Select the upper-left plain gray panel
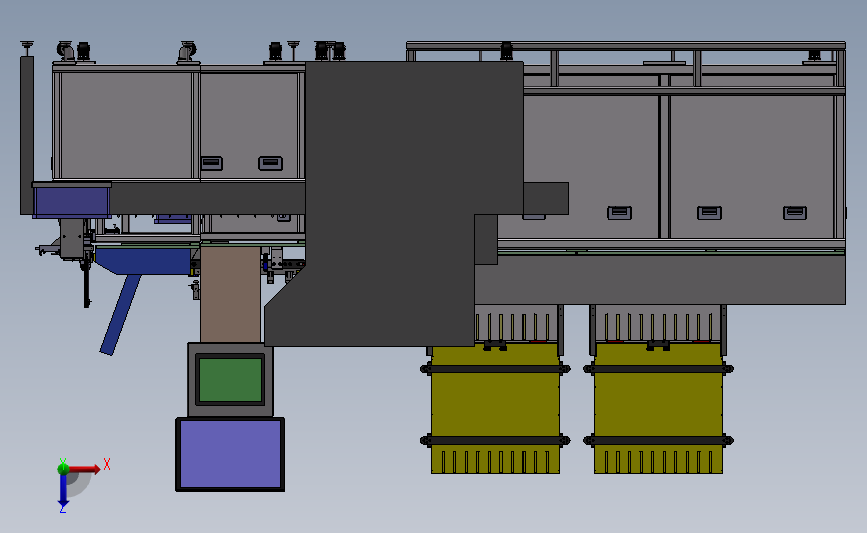Screen dimensions: 867x533 (x=126, y=125)
